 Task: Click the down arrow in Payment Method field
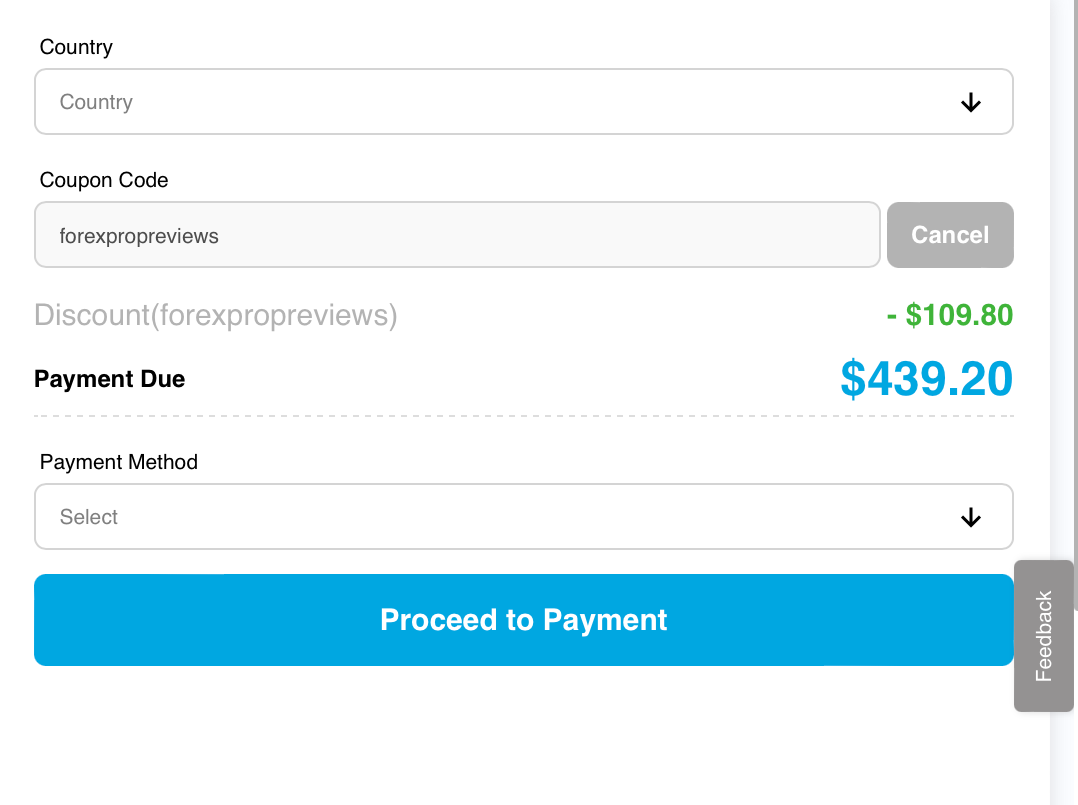click(x=970, y=517)
